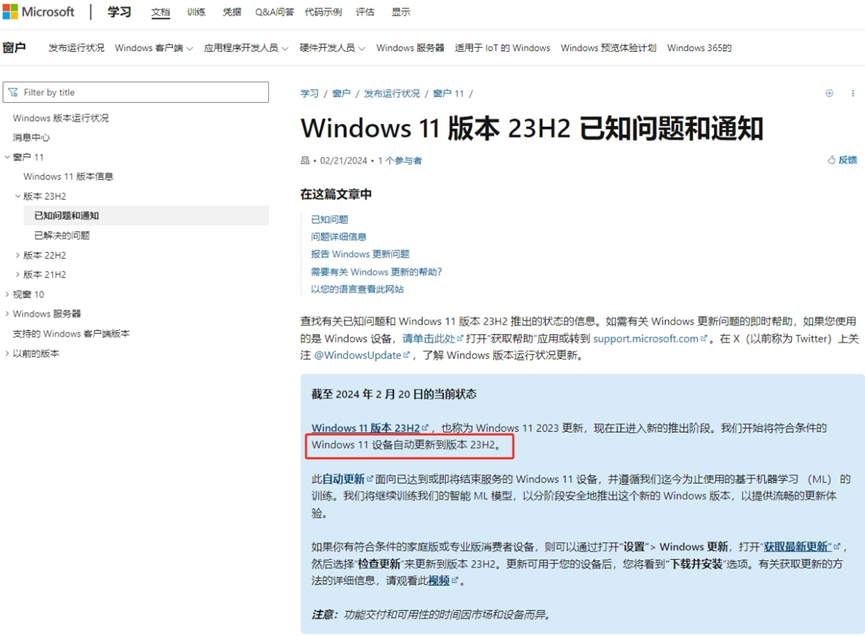Image resolution: width=865 pixels, height=636 pixels.
Task: Select Windows 版本运行状况 in the sidebar
Action: [61, 118]
